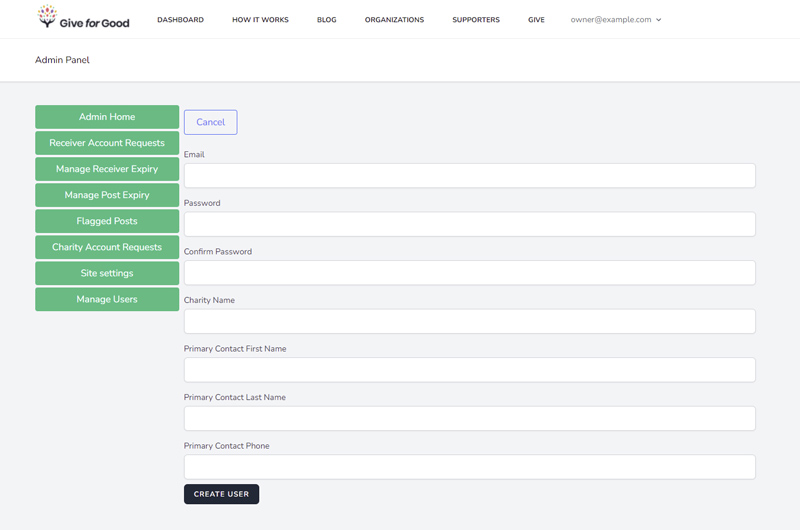Submit with the Create User button
This screenshot has height=530, width=800.
221,494
